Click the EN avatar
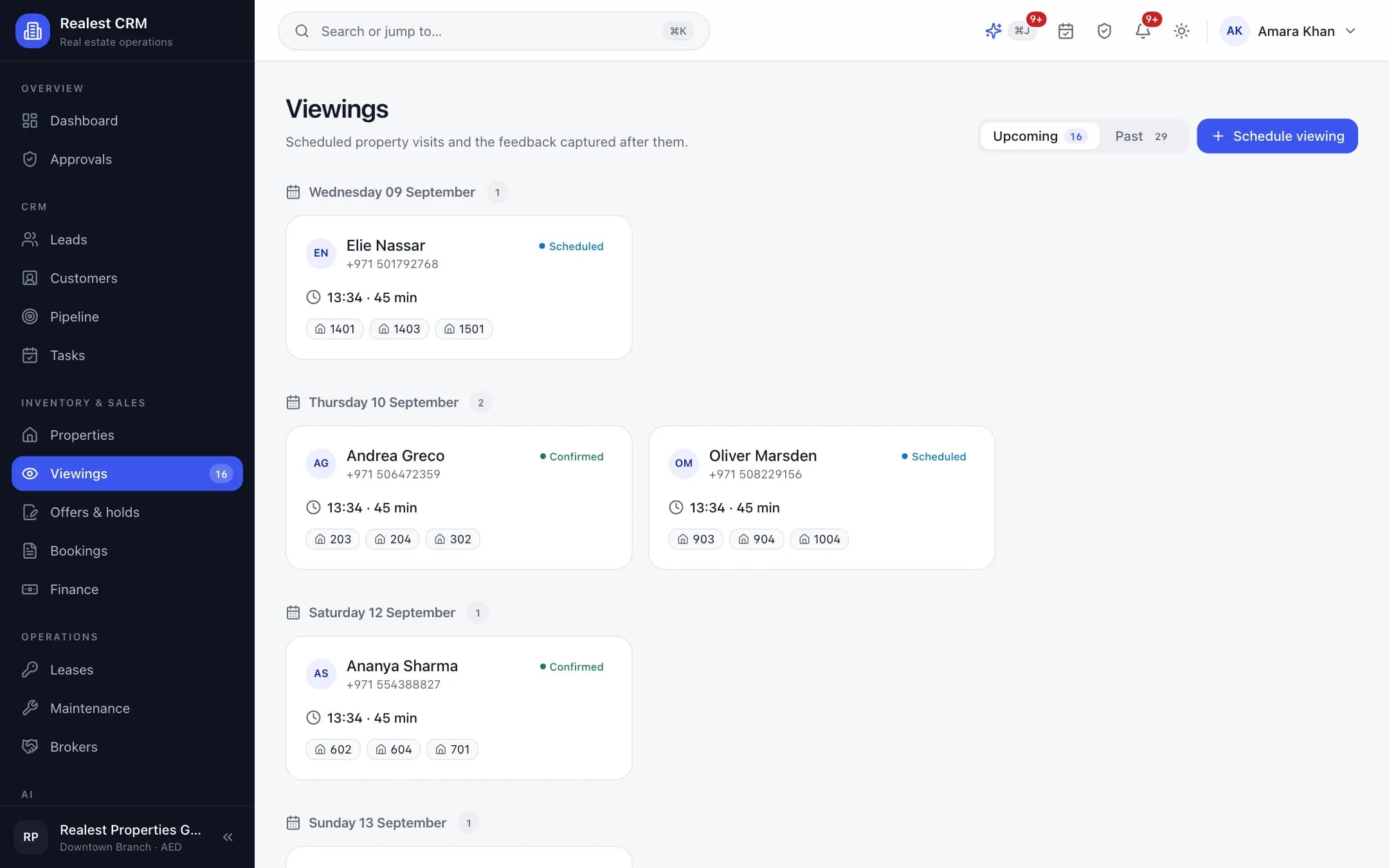 [x=321, y=253]
